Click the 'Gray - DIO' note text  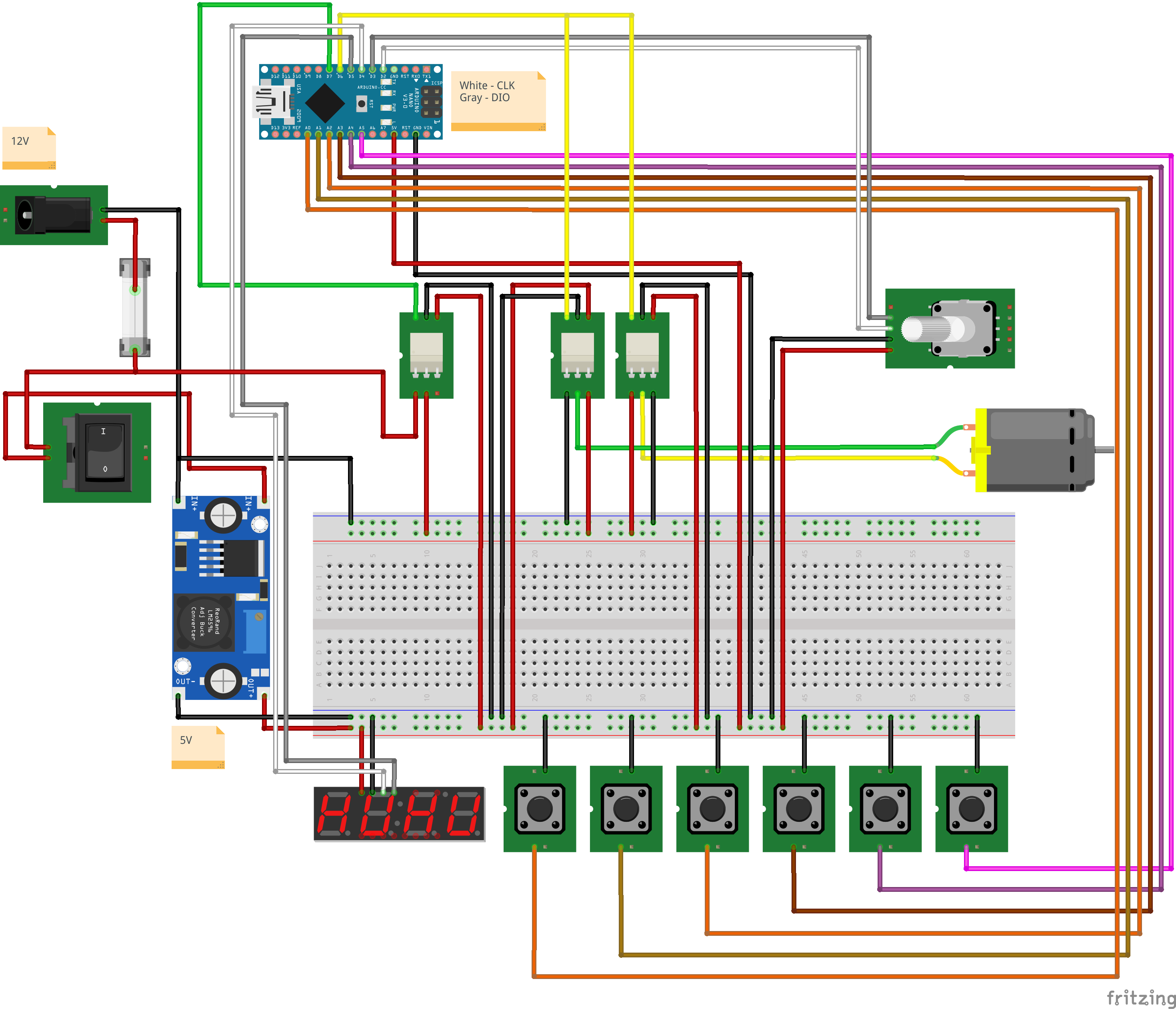coord(484,98)
